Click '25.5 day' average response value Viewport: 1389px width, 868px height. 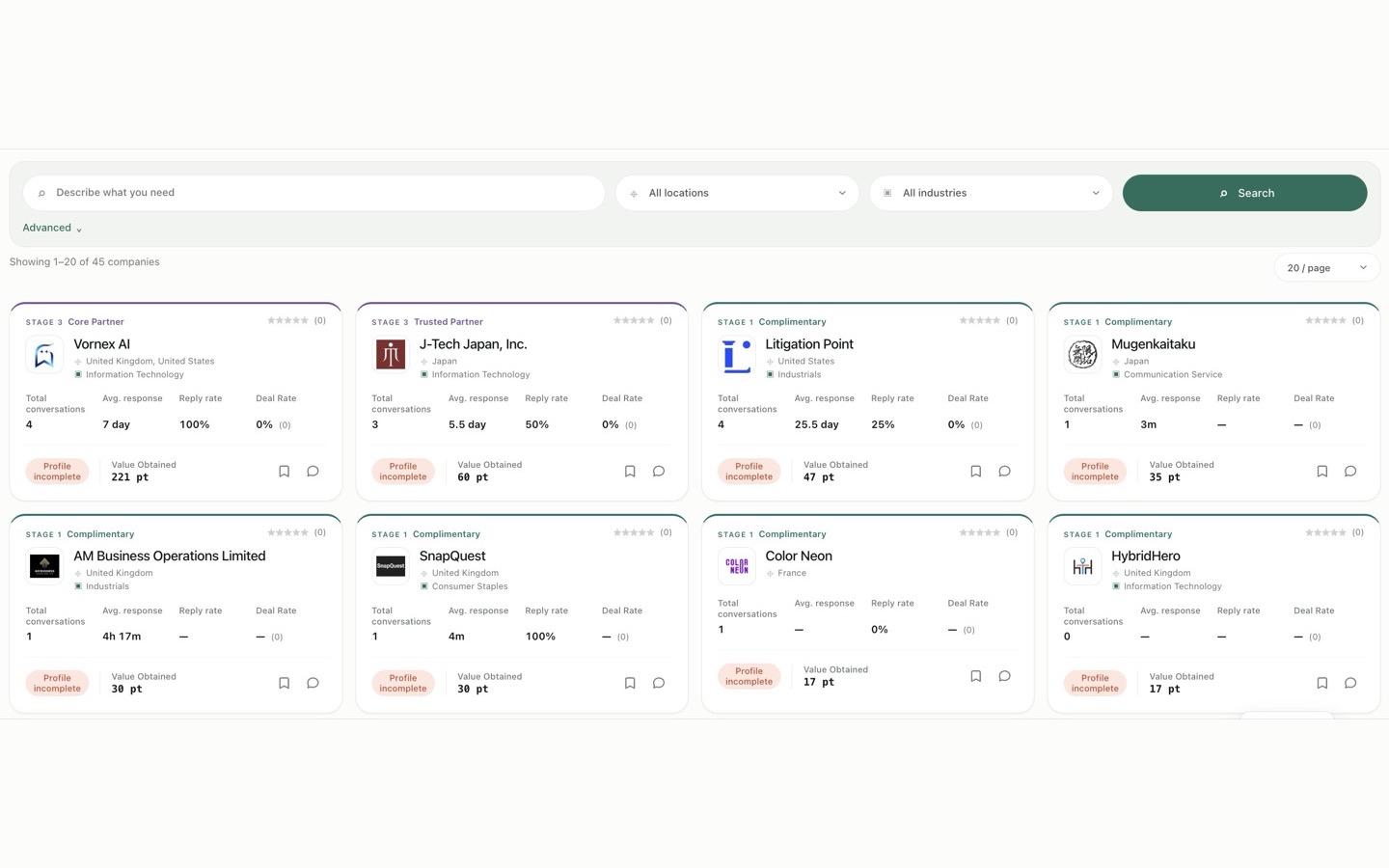point(816,424)
